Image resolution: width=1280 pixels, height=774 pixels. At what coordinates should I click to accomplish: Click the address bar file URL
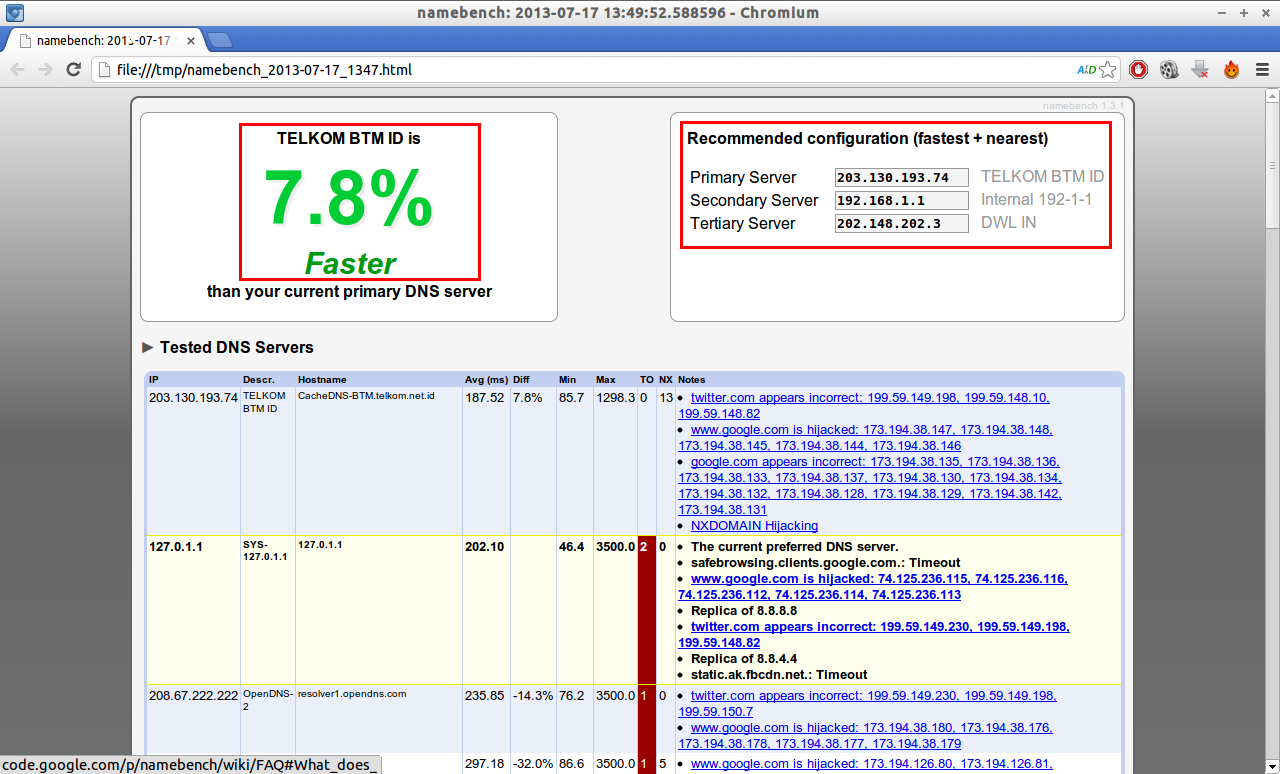pos(264,70)
